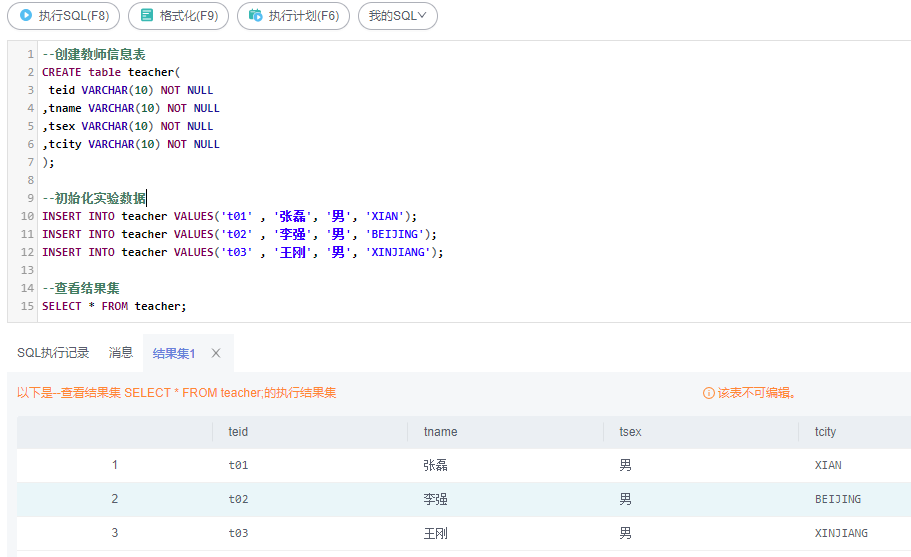Click the teid column header

tap(238, 432)
